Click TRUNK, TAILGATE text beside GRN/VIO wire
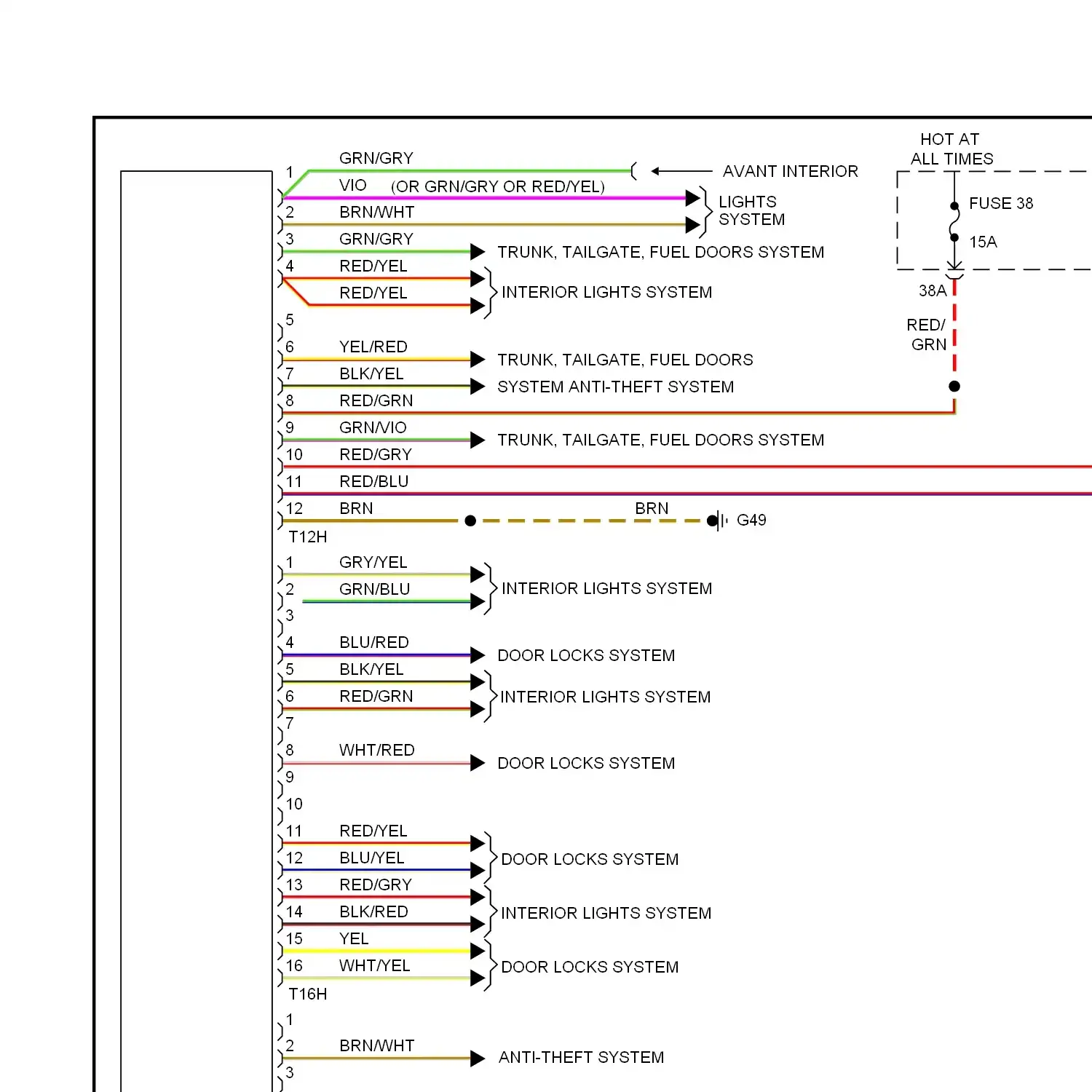This screenshot has width=1092, height=1092. click(661, 440)
